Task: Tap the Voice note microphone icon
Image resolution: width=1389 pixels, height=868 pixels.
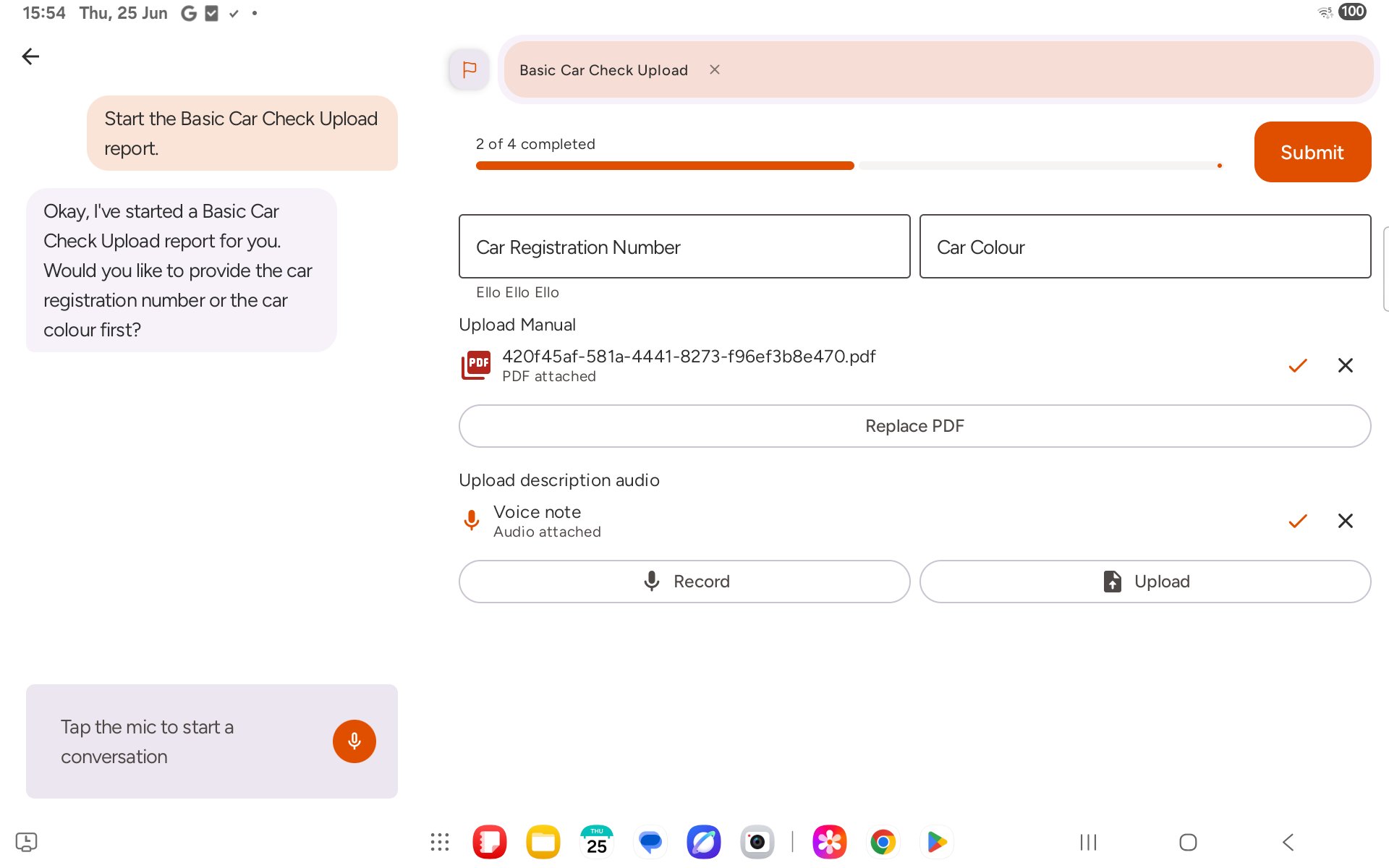Action: tap(472, 520)
